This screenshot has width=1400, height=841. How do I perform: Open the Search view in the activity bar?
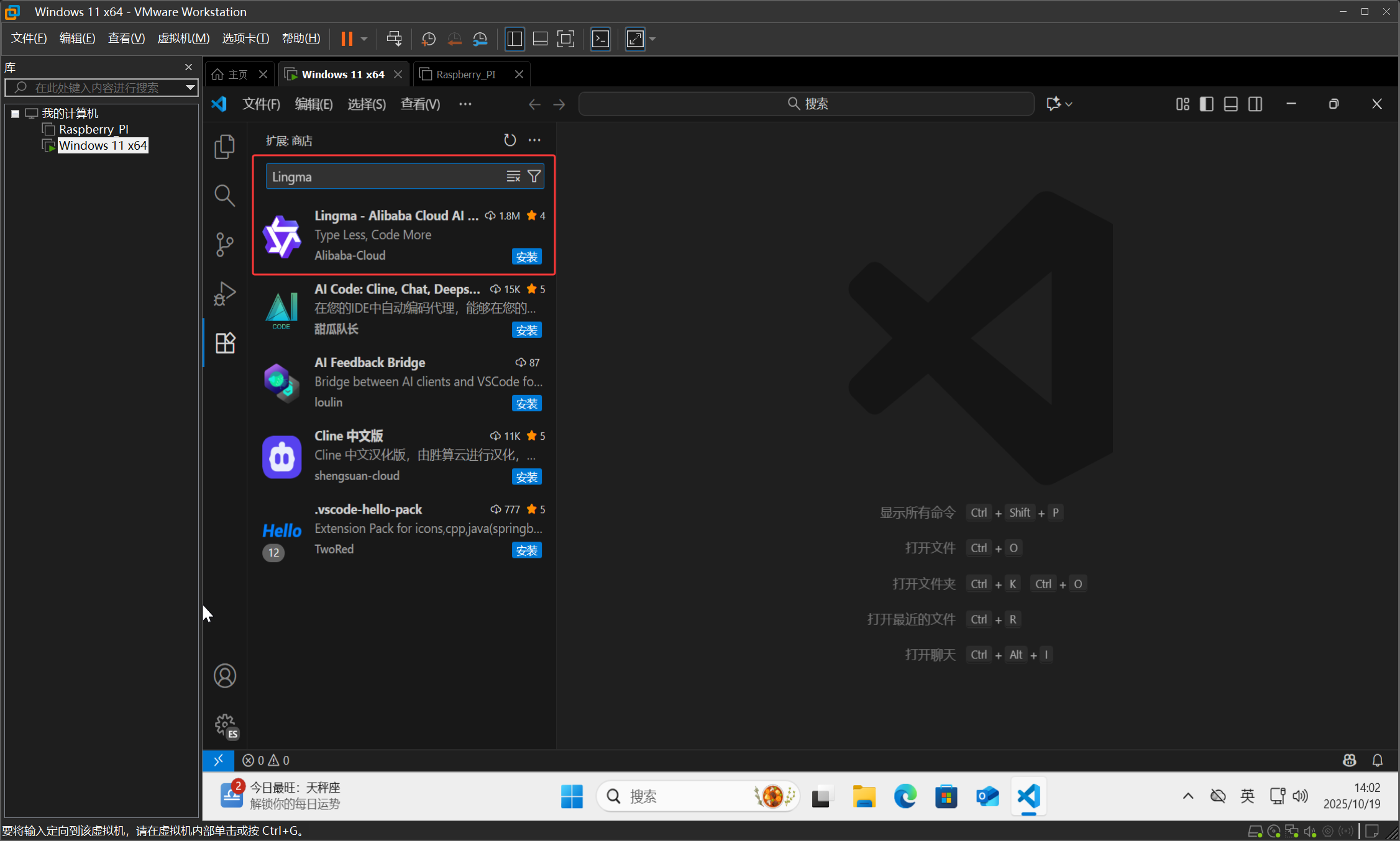tap(224, 195)
